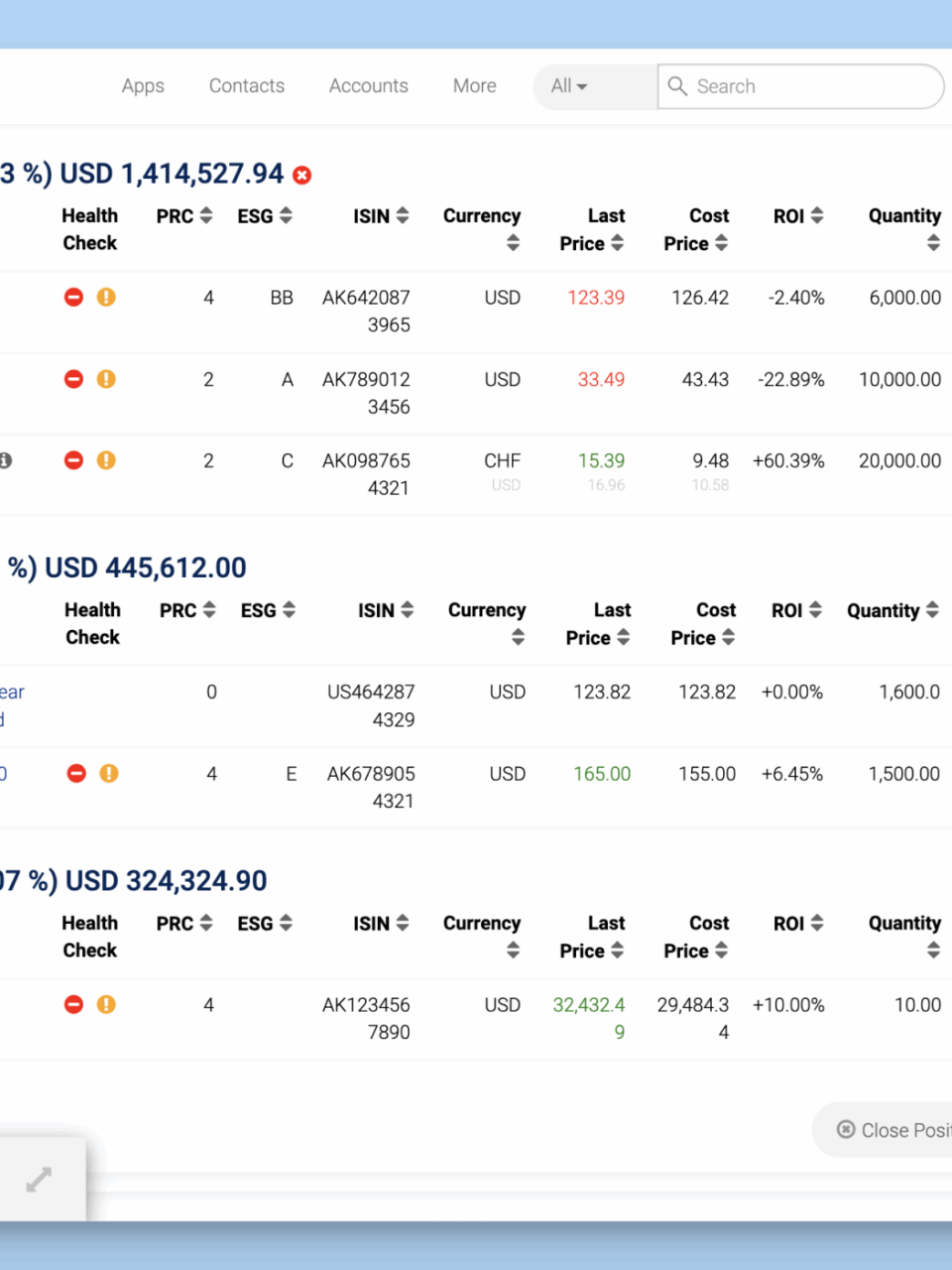The height and width of the screenshot is (1270, 952).
Task: Open the All filter dropdown
Action: pos(569,86)
